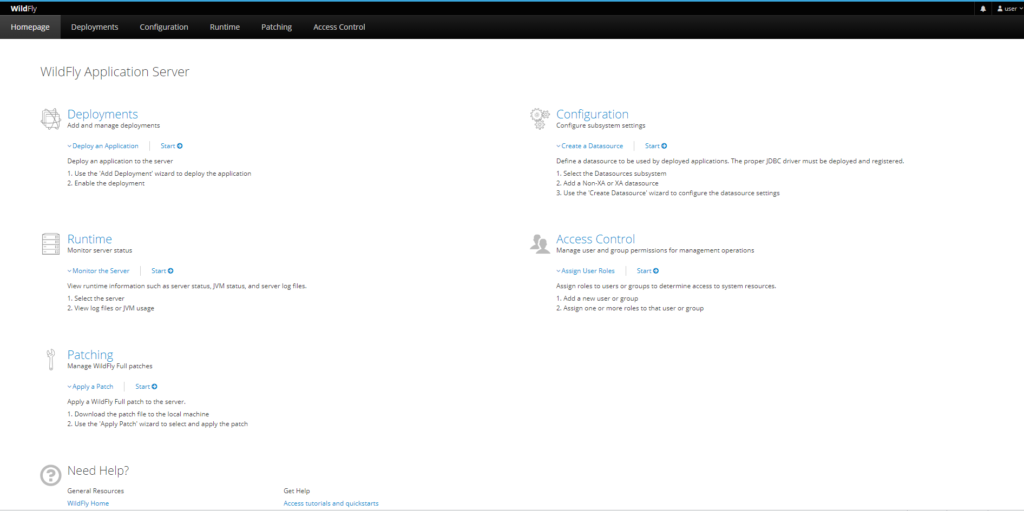1024x511 pixels.
Task: Click the Need Help question mark icon
Action: tap(50, 475)
